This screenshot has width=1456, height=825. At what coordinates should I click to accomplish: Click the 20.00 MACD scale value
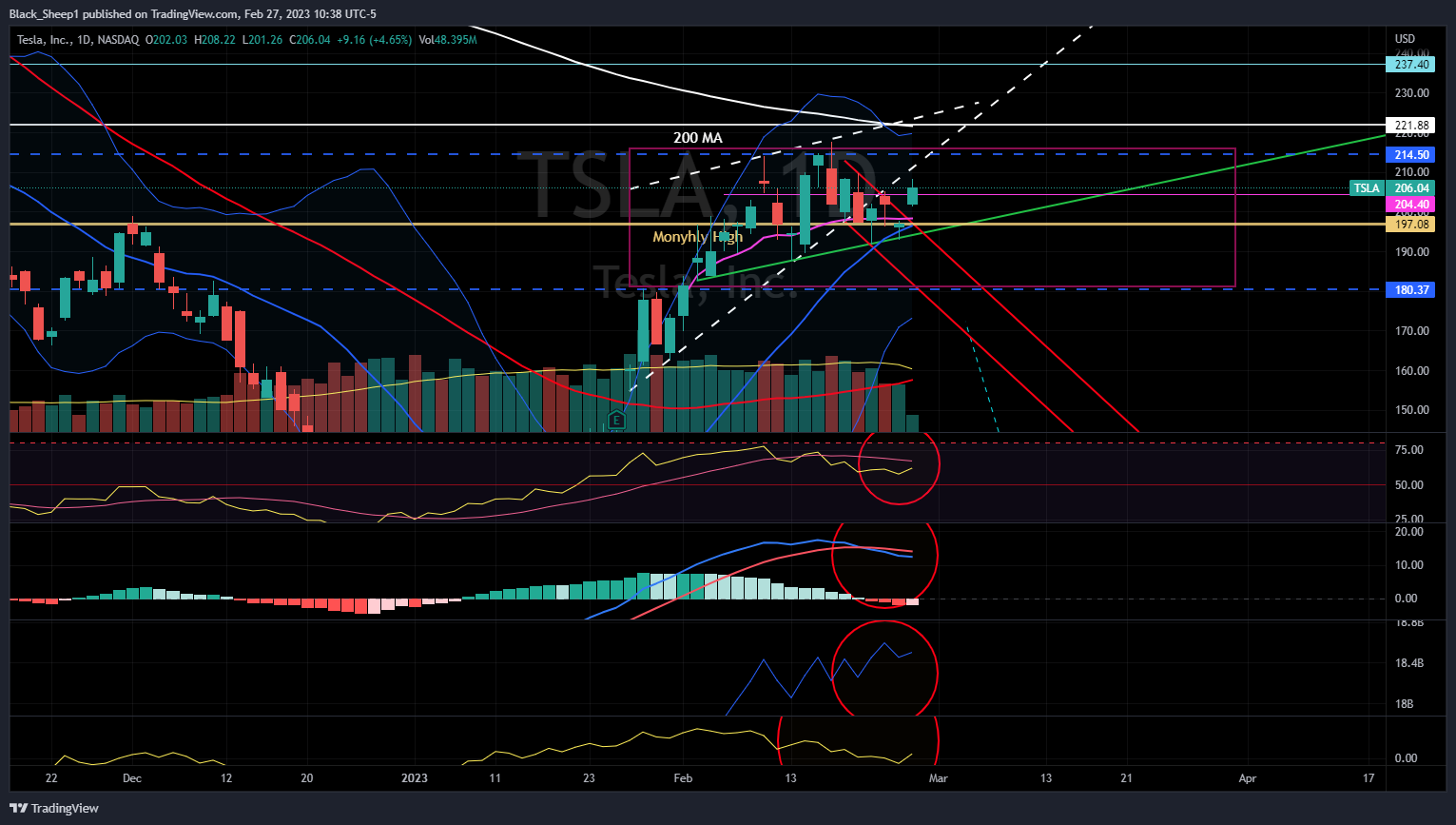click(x=1408, y=532)
